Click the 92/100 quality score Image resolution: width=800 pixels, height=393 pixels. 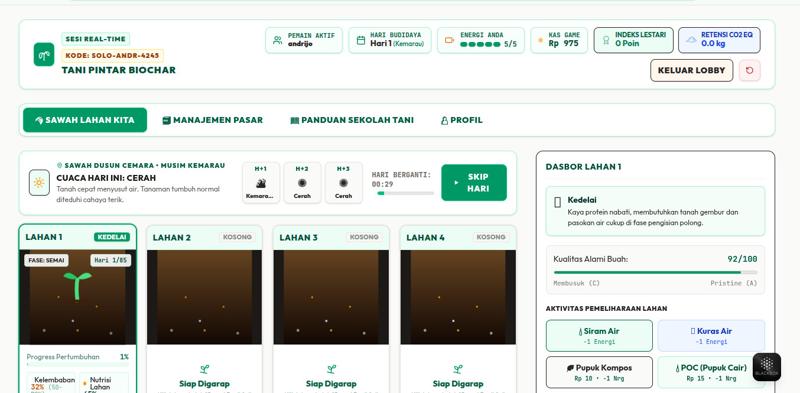742,259
